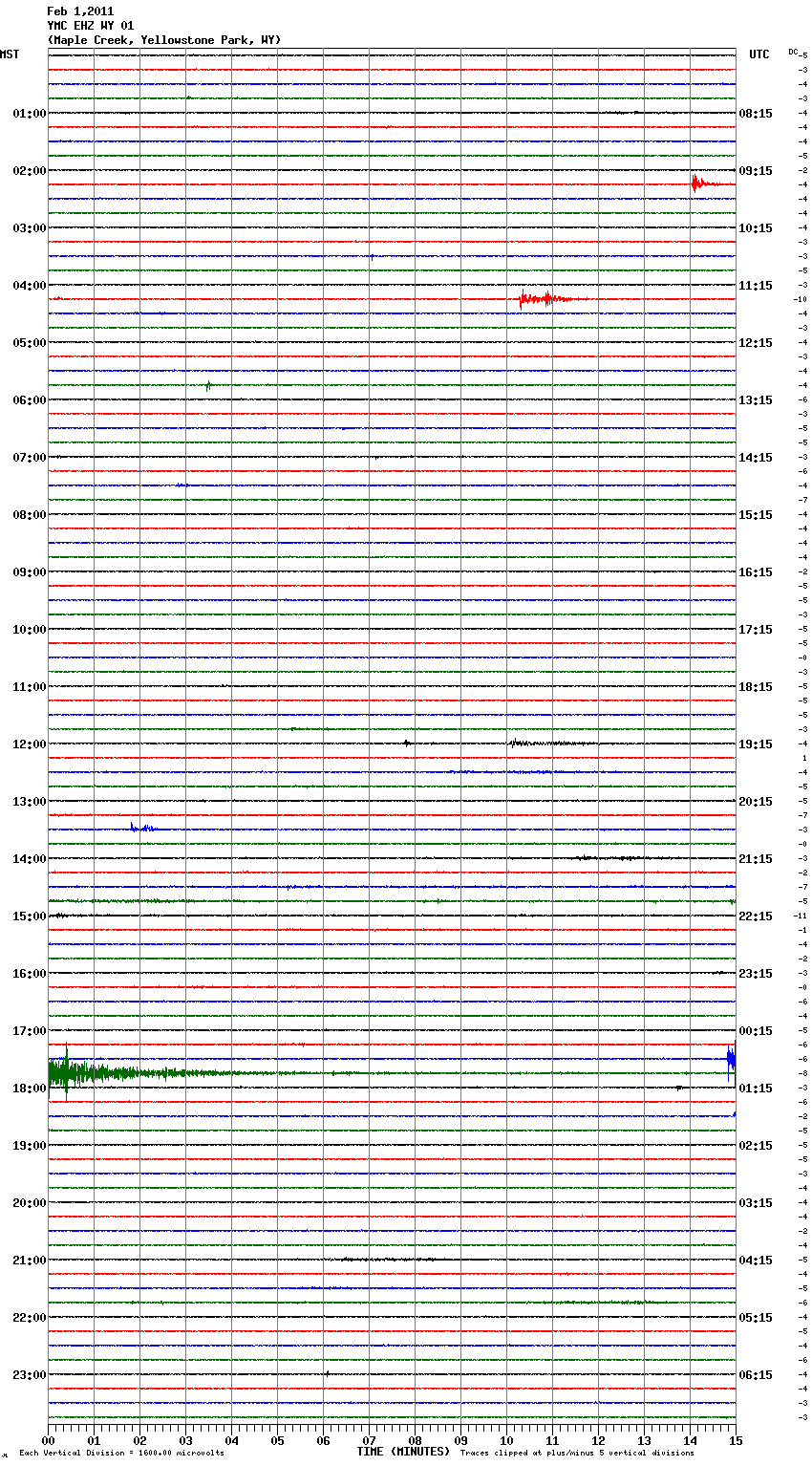
Task: Click minute tick label 05 on bottom axis
Action: coord(277,1439)
